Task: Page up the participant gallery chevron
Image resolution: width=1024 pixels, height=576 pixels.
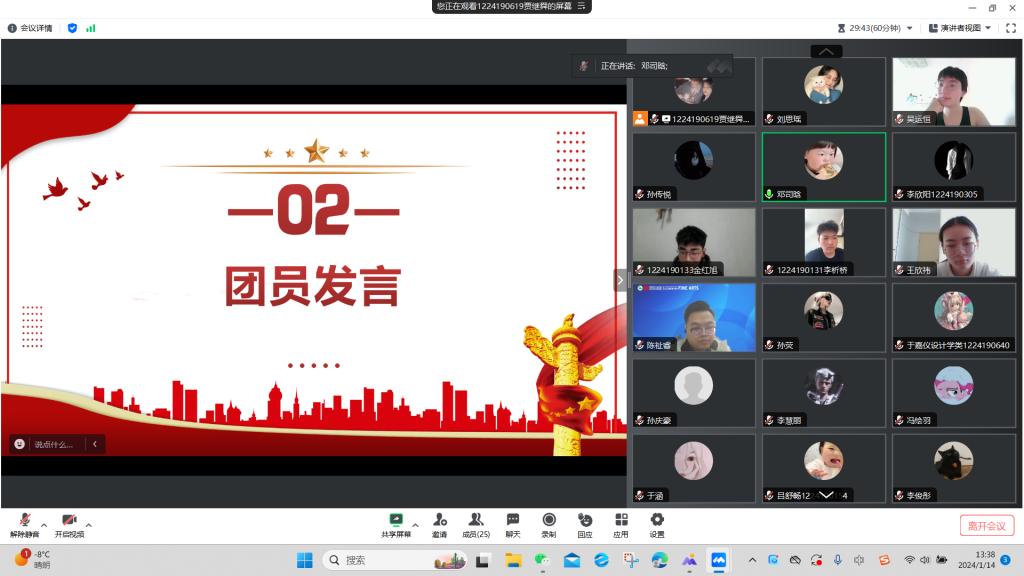Action: [826, 52]
